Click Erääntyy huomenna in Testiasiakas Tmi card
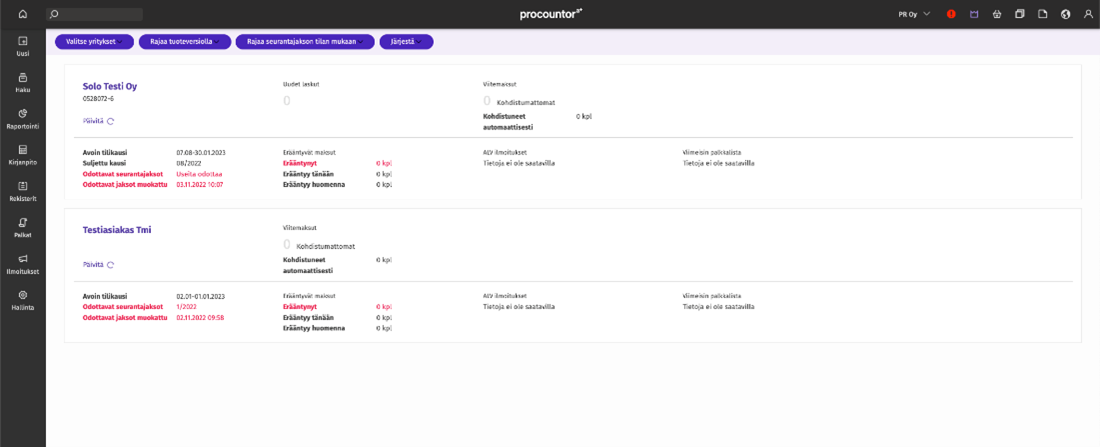Image resolution: width=1100 pixels, height=447 pixels. 314,328
